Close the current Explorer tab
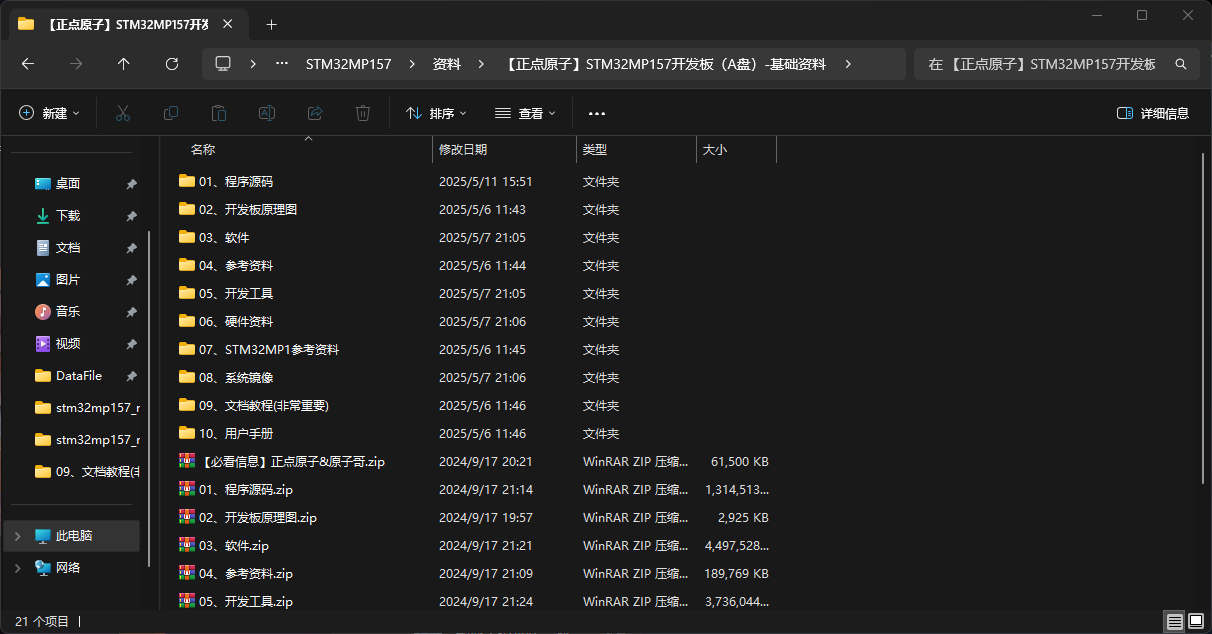The height and width of the screenshot is (634, 1212). [x=227, y=24]
